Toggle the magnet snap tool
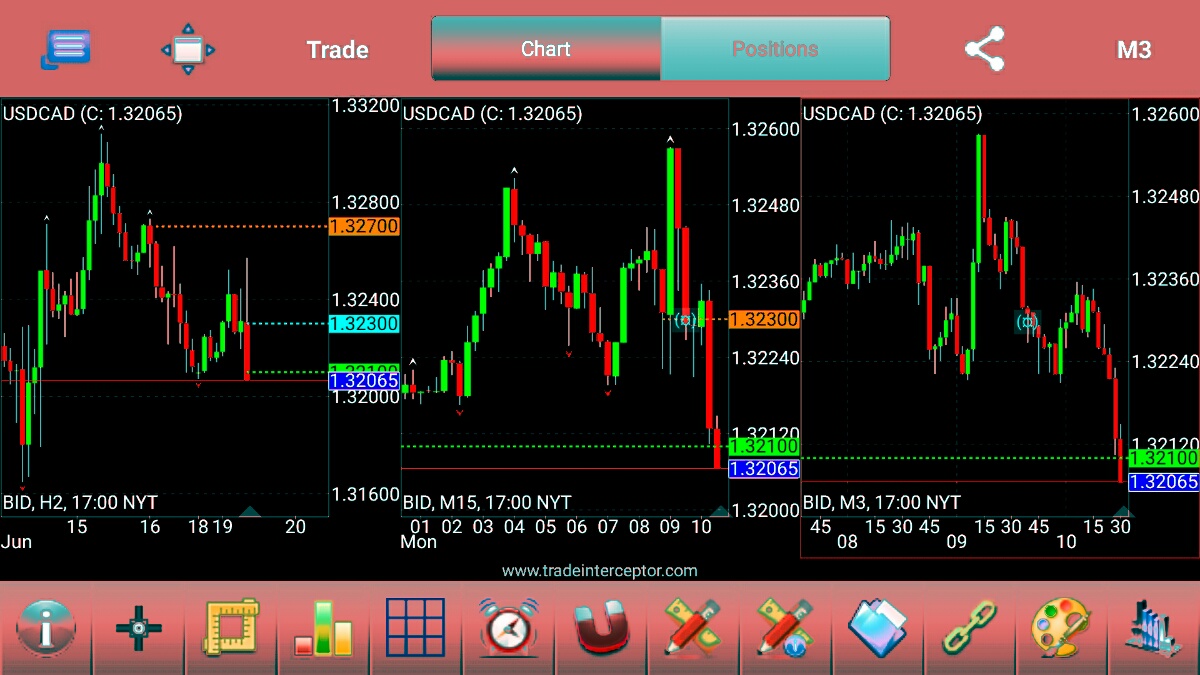 point(600,629)
